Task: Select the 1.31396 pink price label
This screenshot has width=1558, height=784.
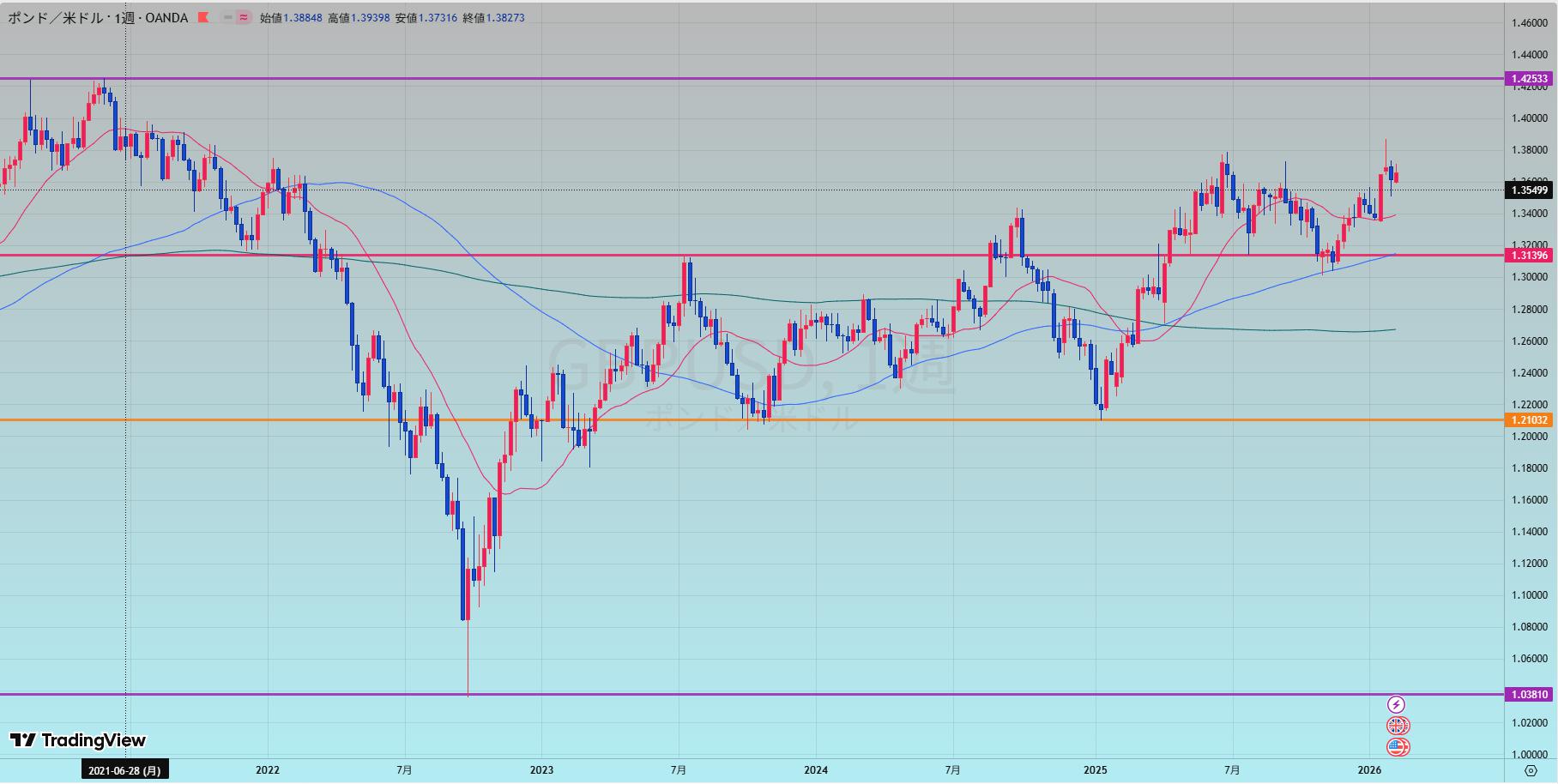Action: tap(1530, 256)
